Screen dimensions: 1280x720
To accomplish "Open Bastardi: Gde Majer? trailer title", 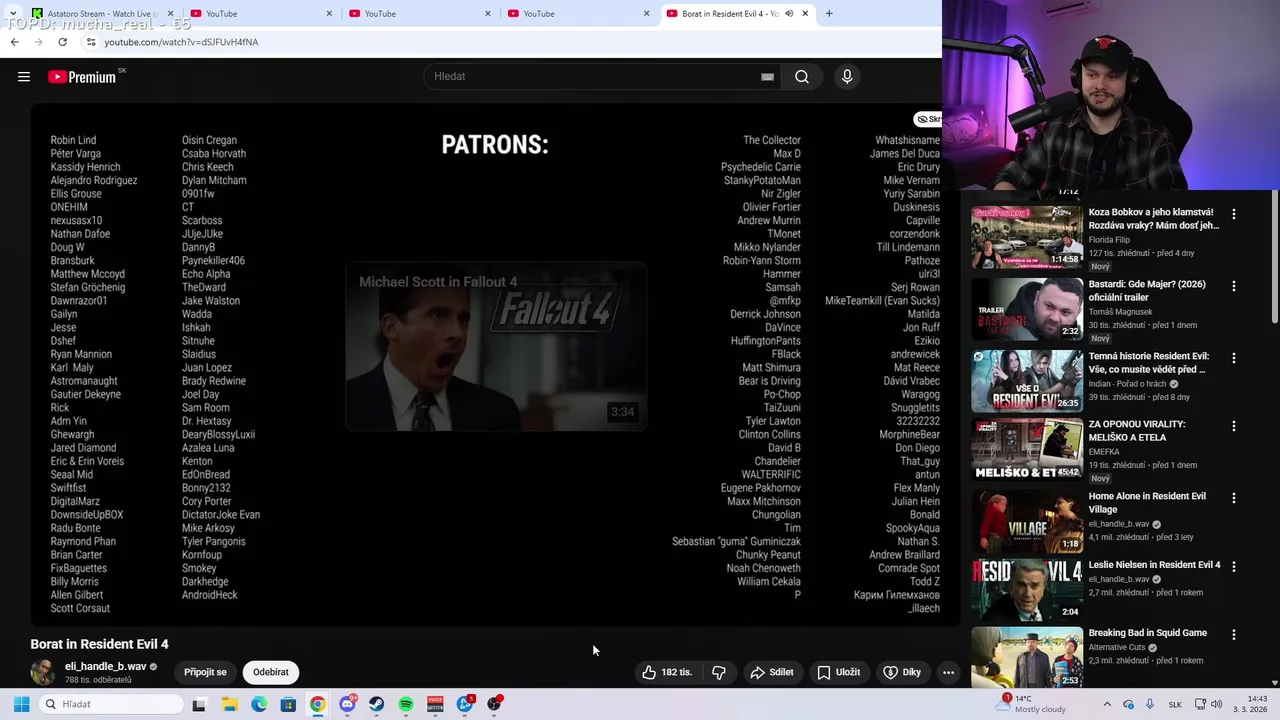I will pyautogui.click(x=1146, y=291).
